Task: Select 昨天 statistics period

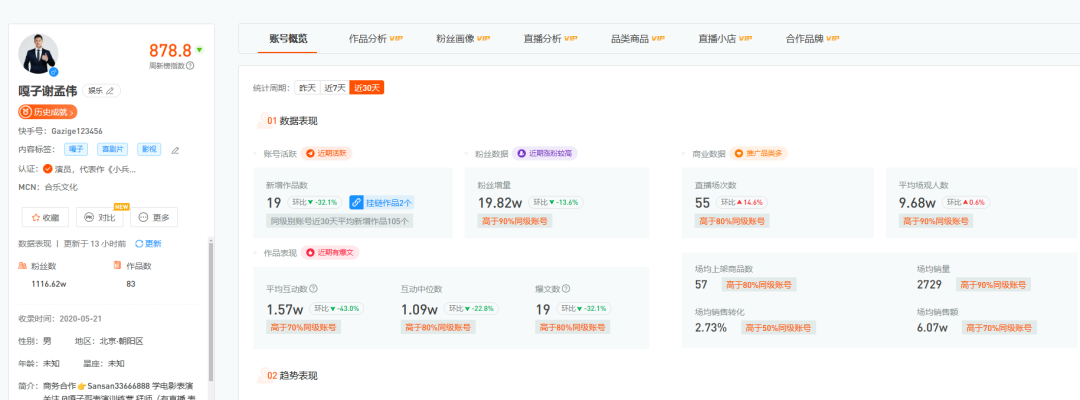Action: click(x=306, y=88)
